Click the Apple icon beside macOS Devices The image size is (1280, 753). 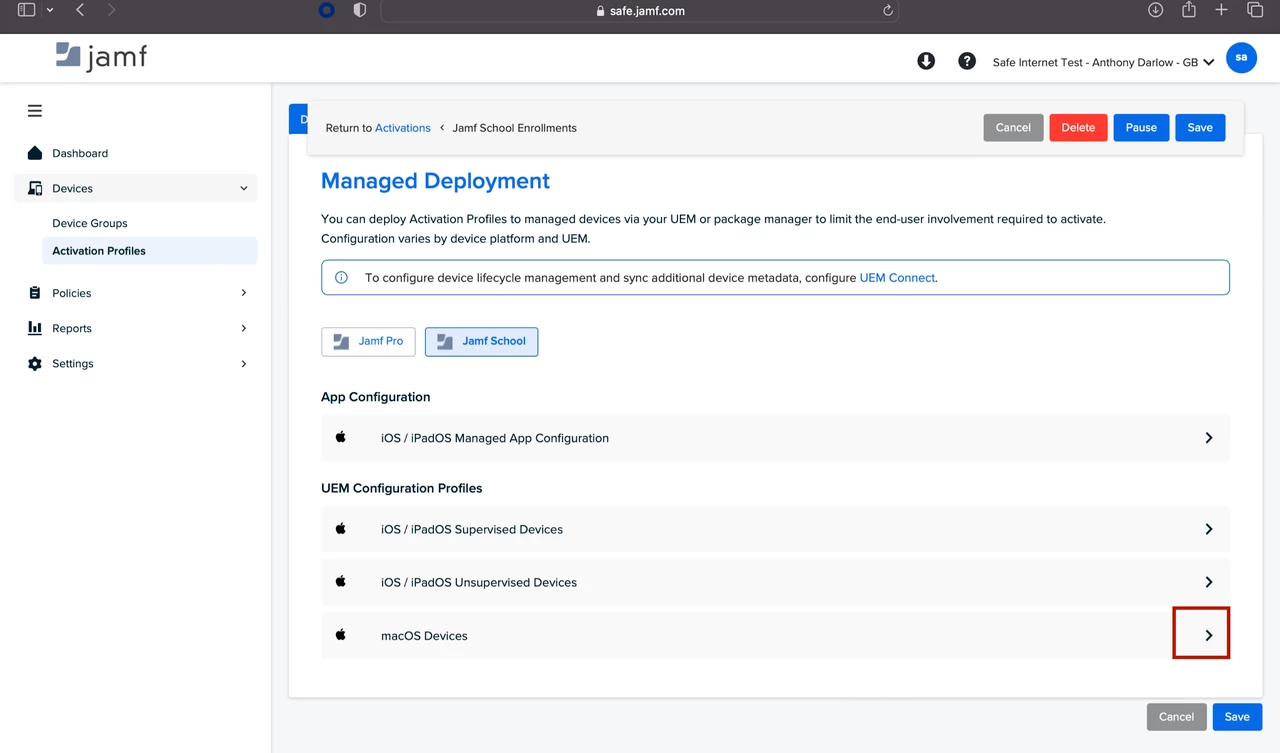(341, 634)
